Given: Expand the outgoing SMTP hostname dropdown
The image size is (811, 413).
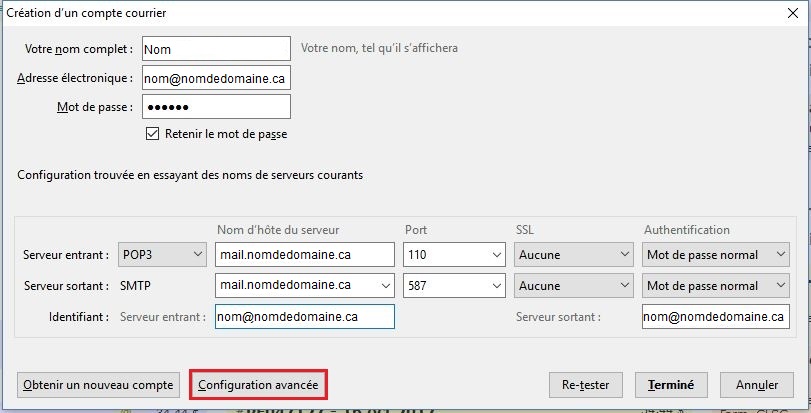Looking at the screenshot, I should point(385,286).
